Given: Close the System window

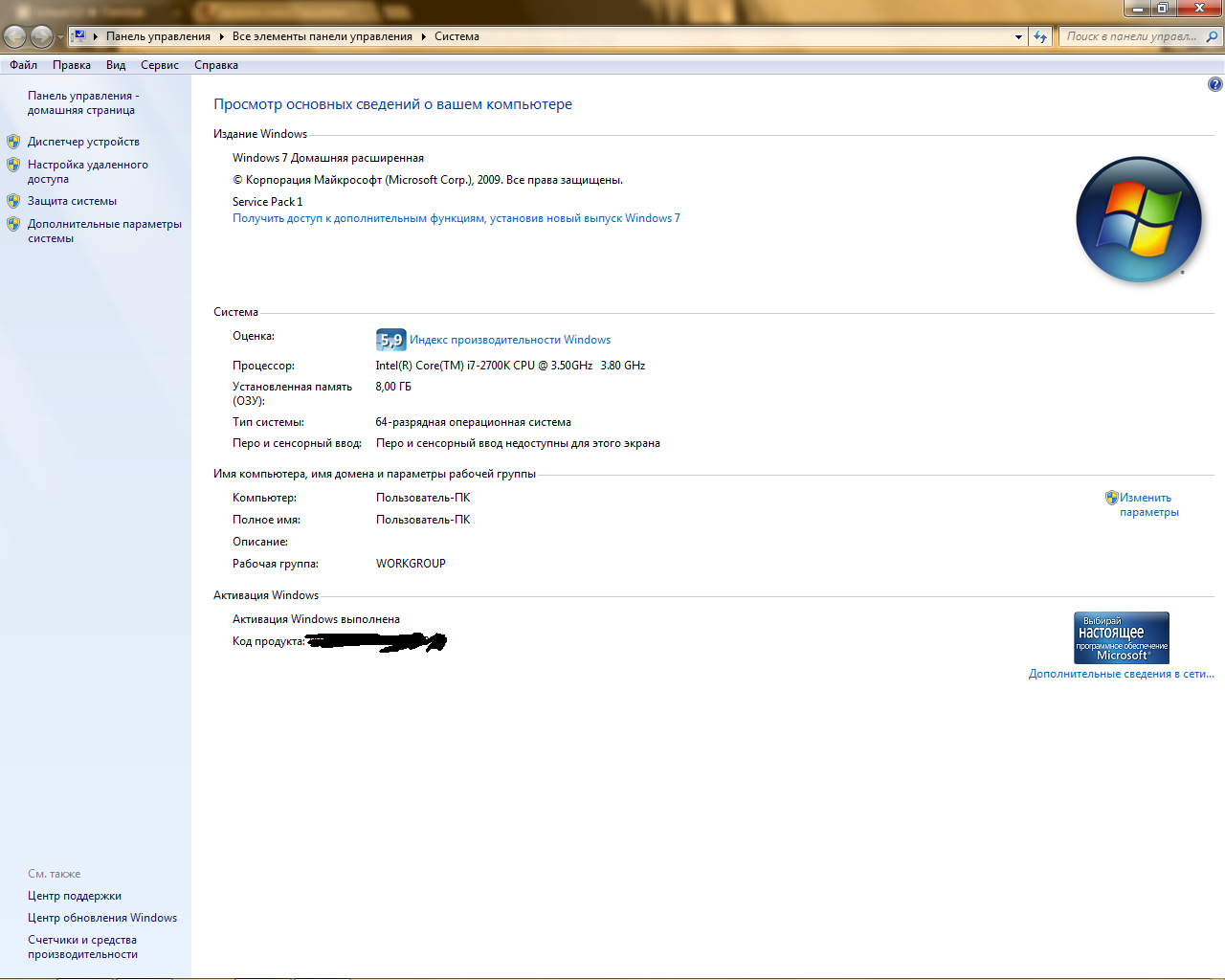Looking at the screenshot, I should click(x=1199, y=9).
